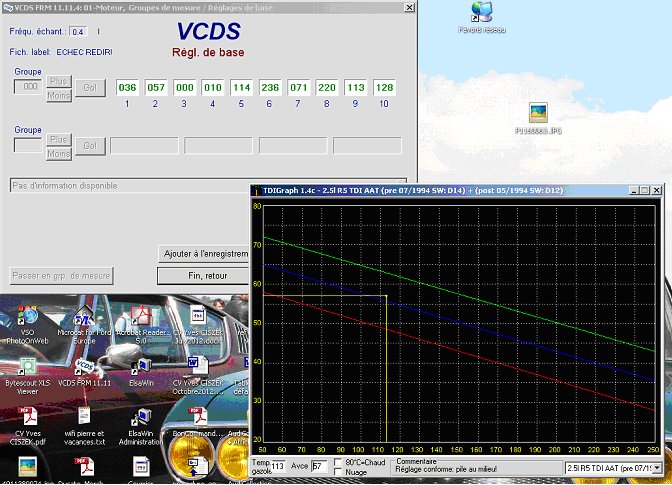Click the Fréqu. échant. value field
672x485 pixels.
[x=78, y=32]
